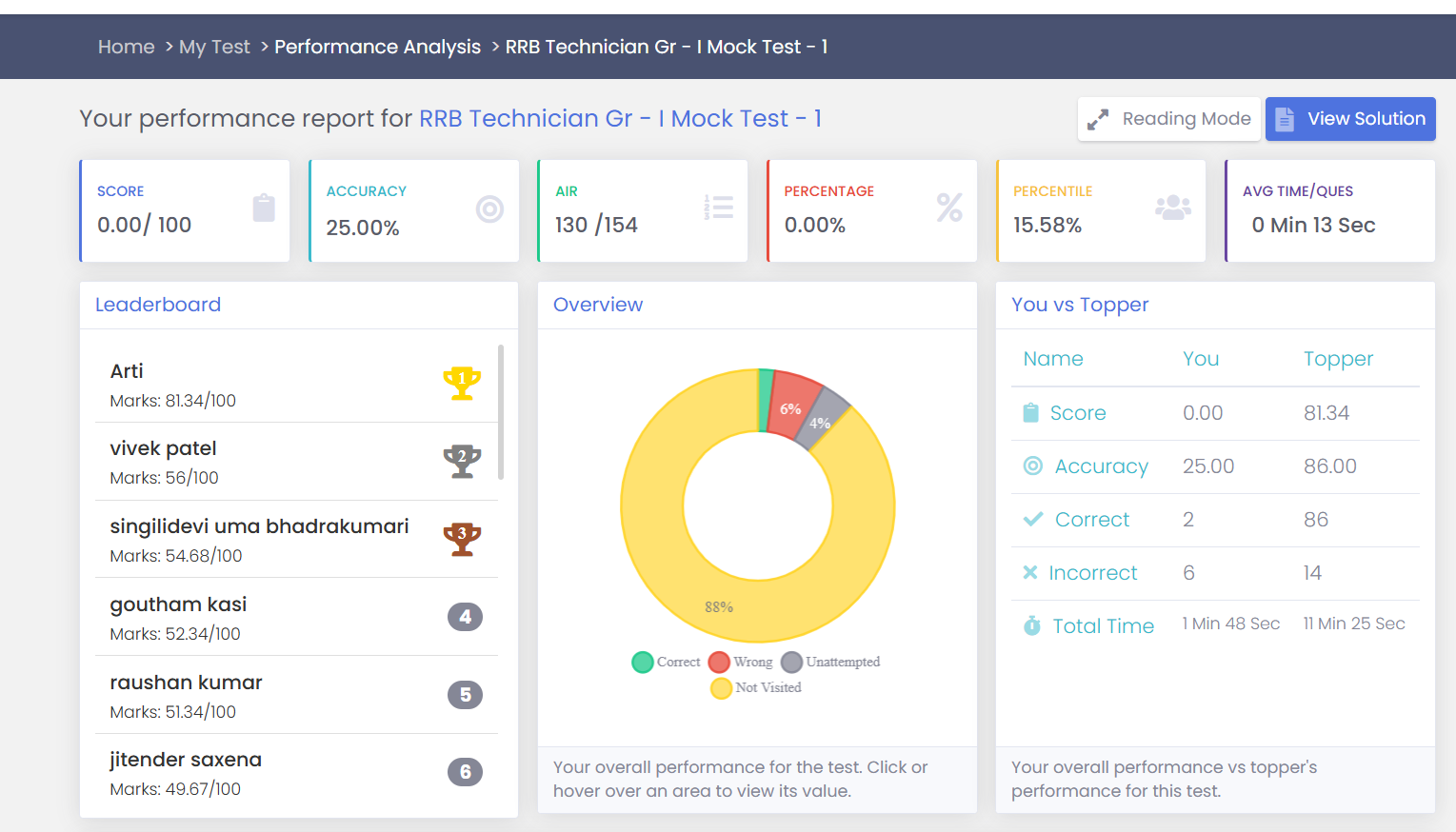Click the Accuracy row target icon in You vs Topper
The width and height of the screenshot is (1456, 832).
point(1032,466)
